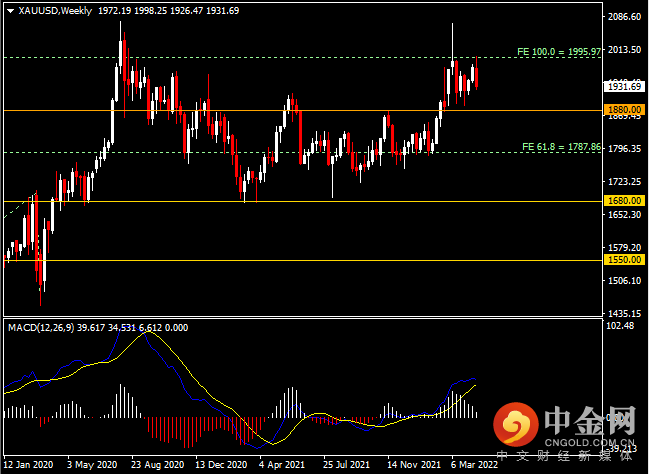
Task: Click the 12 Jan 2020 date label
Action: coord(28,464)
